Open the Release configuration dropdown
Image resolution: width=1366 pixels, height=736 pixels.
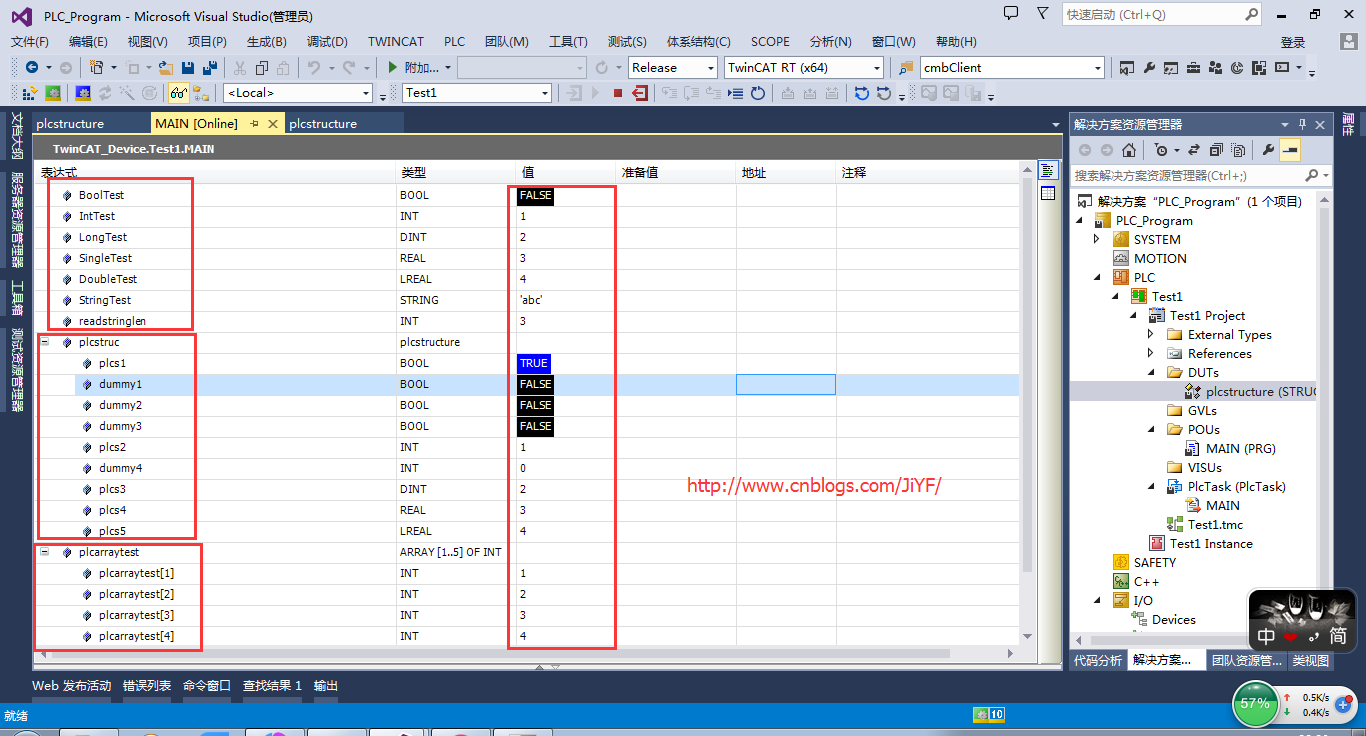tap(711, 67)
